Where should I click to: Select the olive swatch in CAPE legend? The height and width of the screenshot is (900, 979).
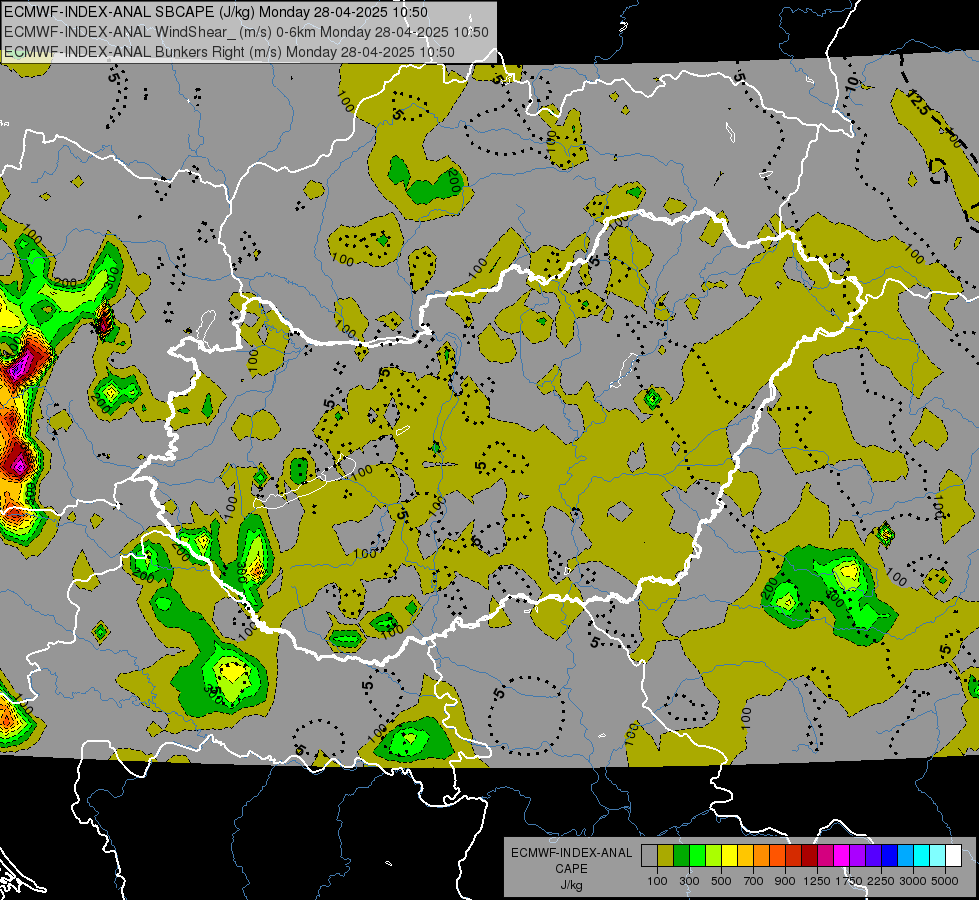click(x=666, y=856)
